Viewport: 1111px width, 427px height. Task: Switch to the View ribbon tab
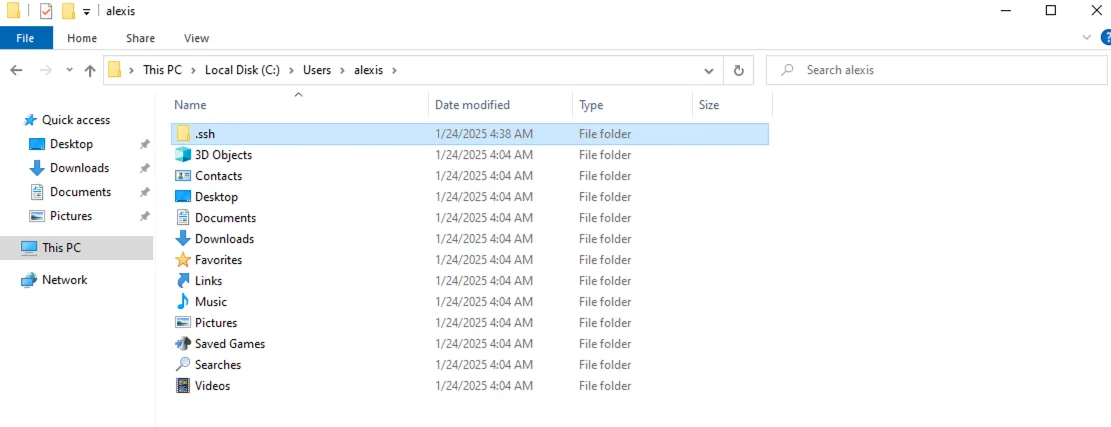(196, 38)
